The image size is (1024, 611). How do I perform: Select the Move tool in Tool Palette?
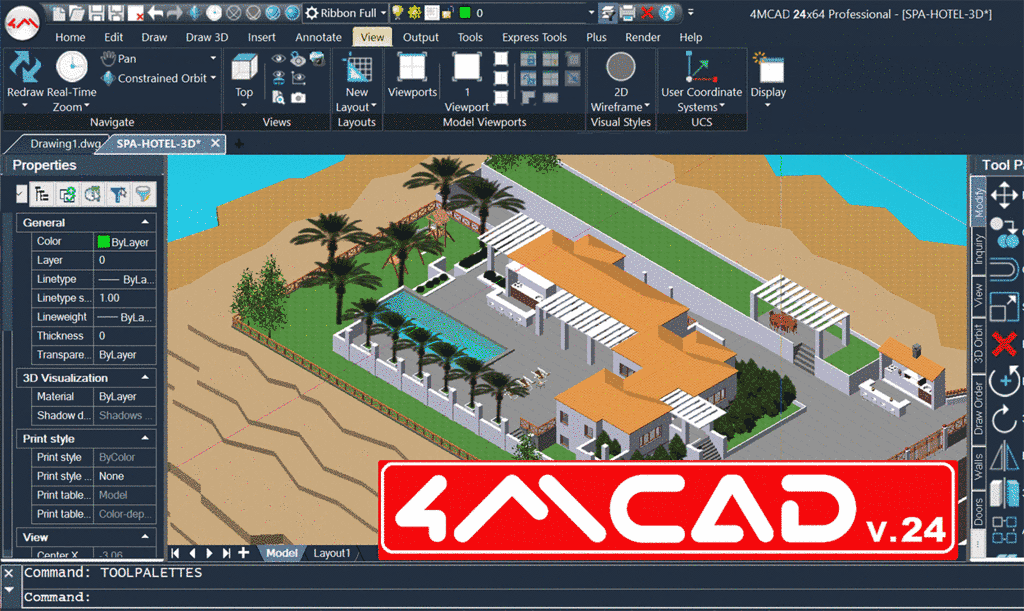(1004, 195)
